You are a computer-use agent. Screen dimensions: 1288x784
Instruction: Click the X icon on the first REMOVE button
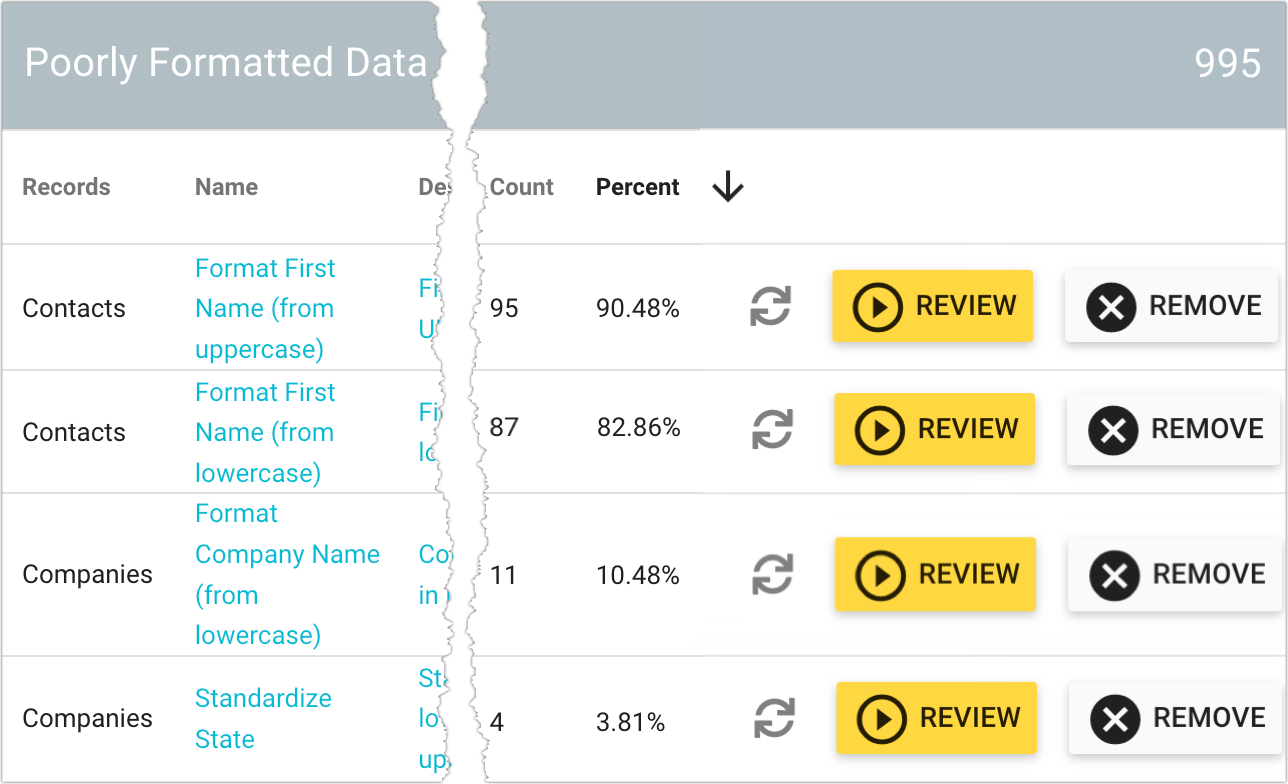[x=1112, y=305]
